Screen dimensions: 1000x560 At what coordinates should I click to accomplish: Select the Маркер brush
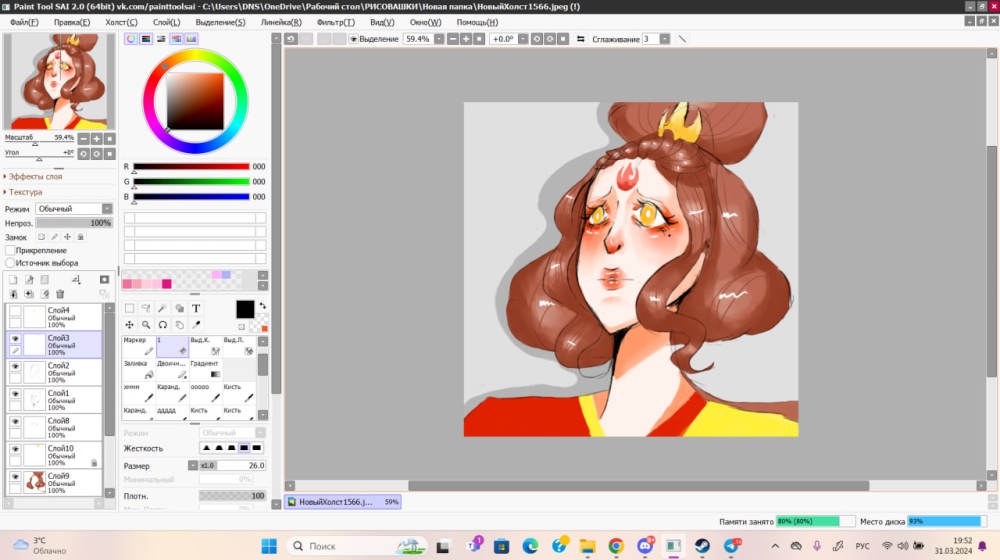click(x=138, y=346)
